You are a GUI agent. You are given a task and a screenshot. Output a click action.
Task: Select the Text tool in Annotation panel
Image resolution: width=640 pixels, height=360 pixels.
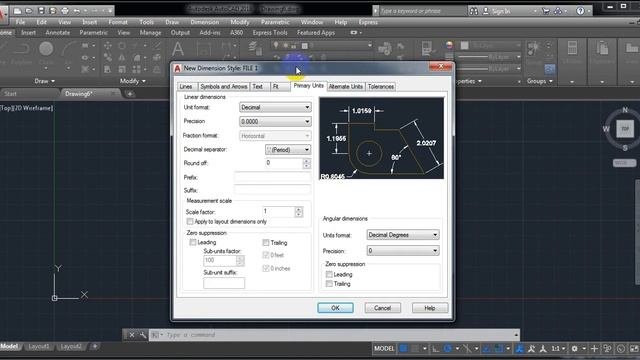(x=178, y=49)
